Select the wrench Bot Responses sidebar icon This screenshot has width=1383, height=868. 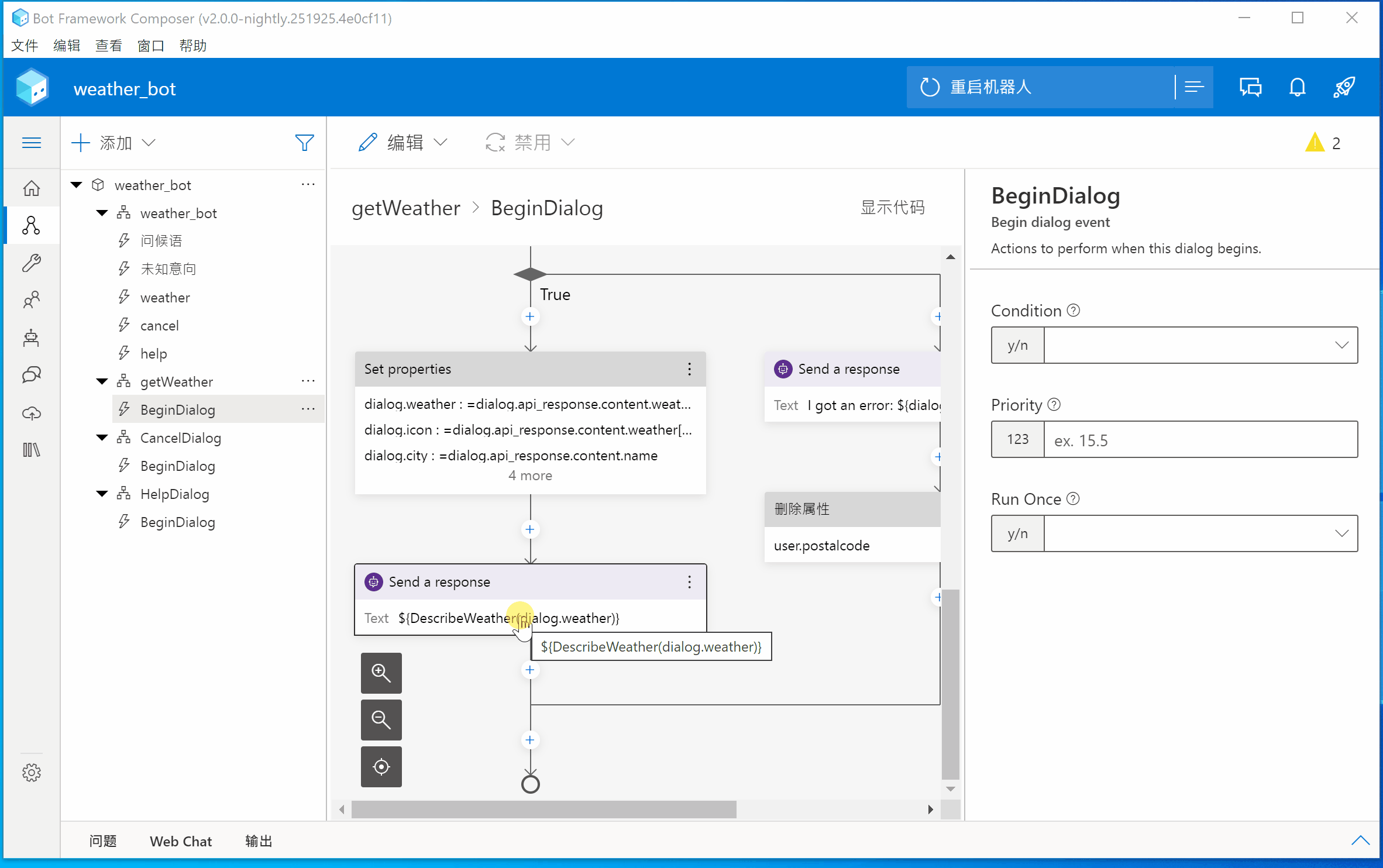click(32, 263)
